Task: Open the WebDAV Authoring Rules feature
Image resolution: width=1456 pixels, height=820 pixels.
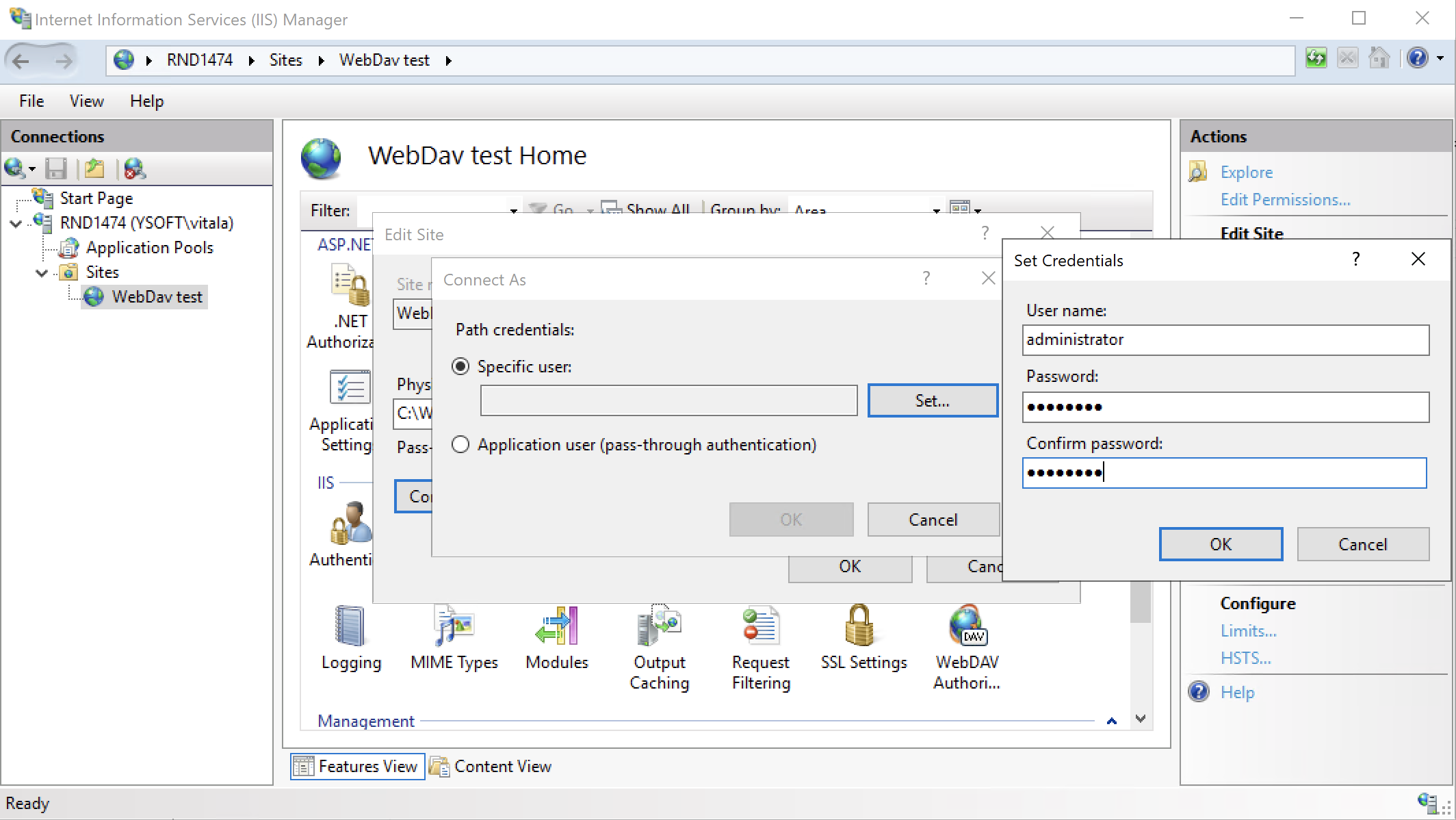Action: (967, 637)
